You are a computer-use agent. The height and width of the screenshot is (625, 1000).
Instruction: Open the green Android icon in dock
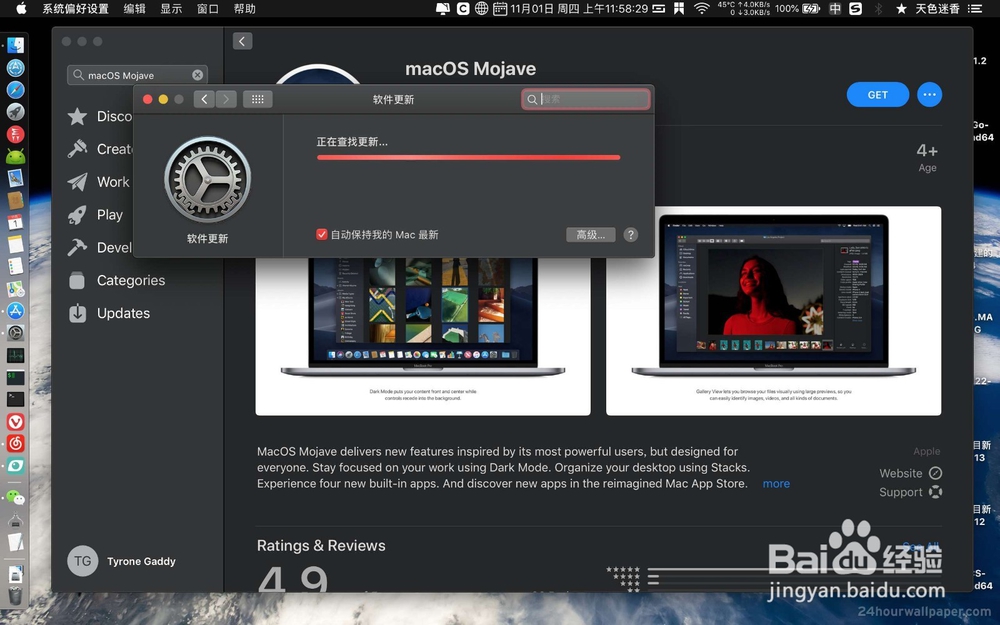click(15, 156)
